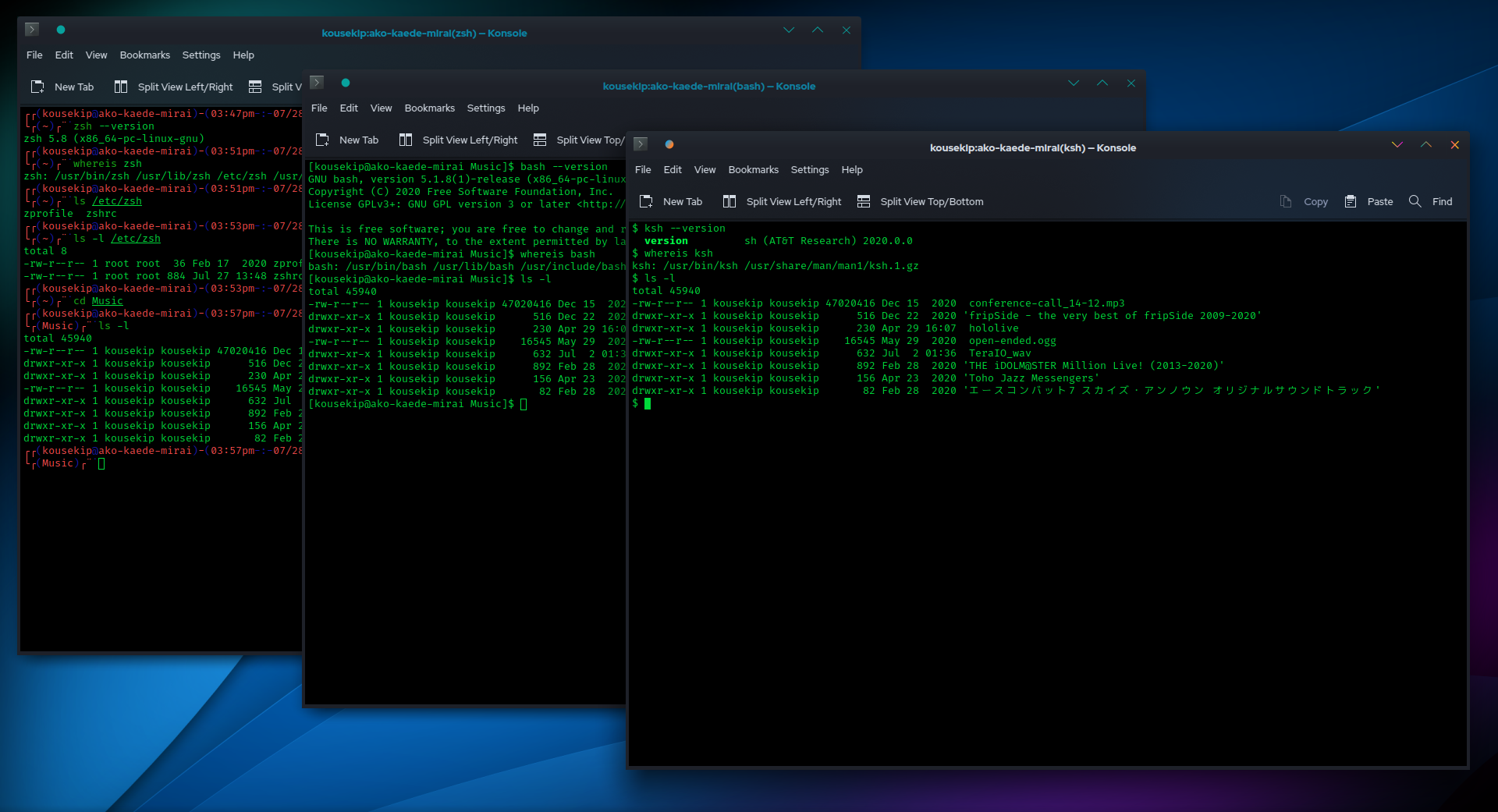Click New Tab icon in zsh window
1498x812 pixels.
pos(37,87)
